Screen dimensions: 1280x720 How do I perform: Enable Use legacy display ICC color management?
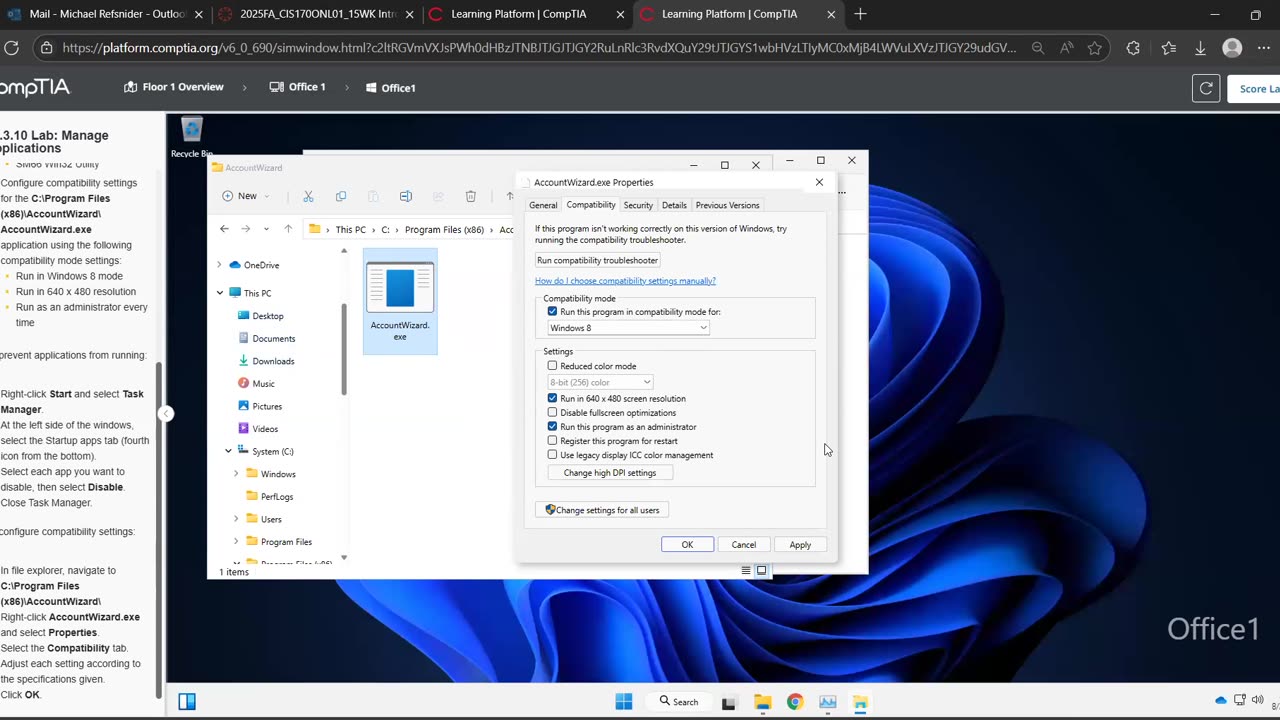pos(552,454)
